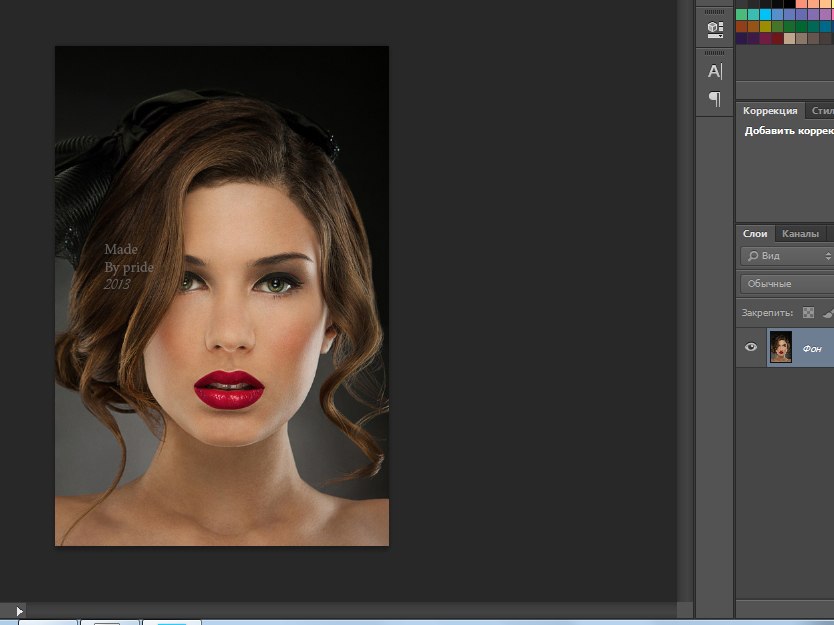
Task: Select the Фон layer thumbnail
Action: 780,347
